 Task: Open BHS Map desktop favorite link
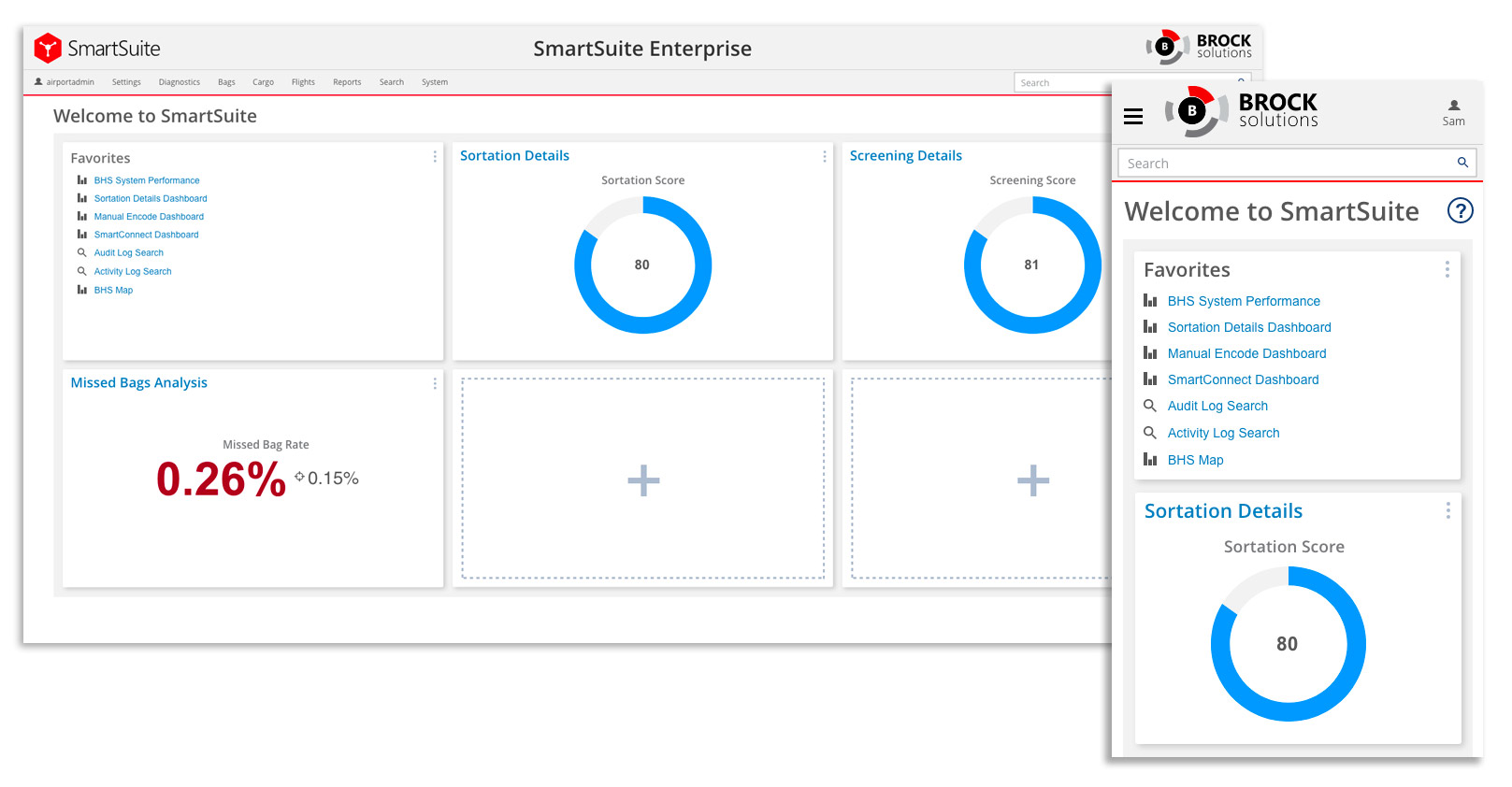(113, 290)
